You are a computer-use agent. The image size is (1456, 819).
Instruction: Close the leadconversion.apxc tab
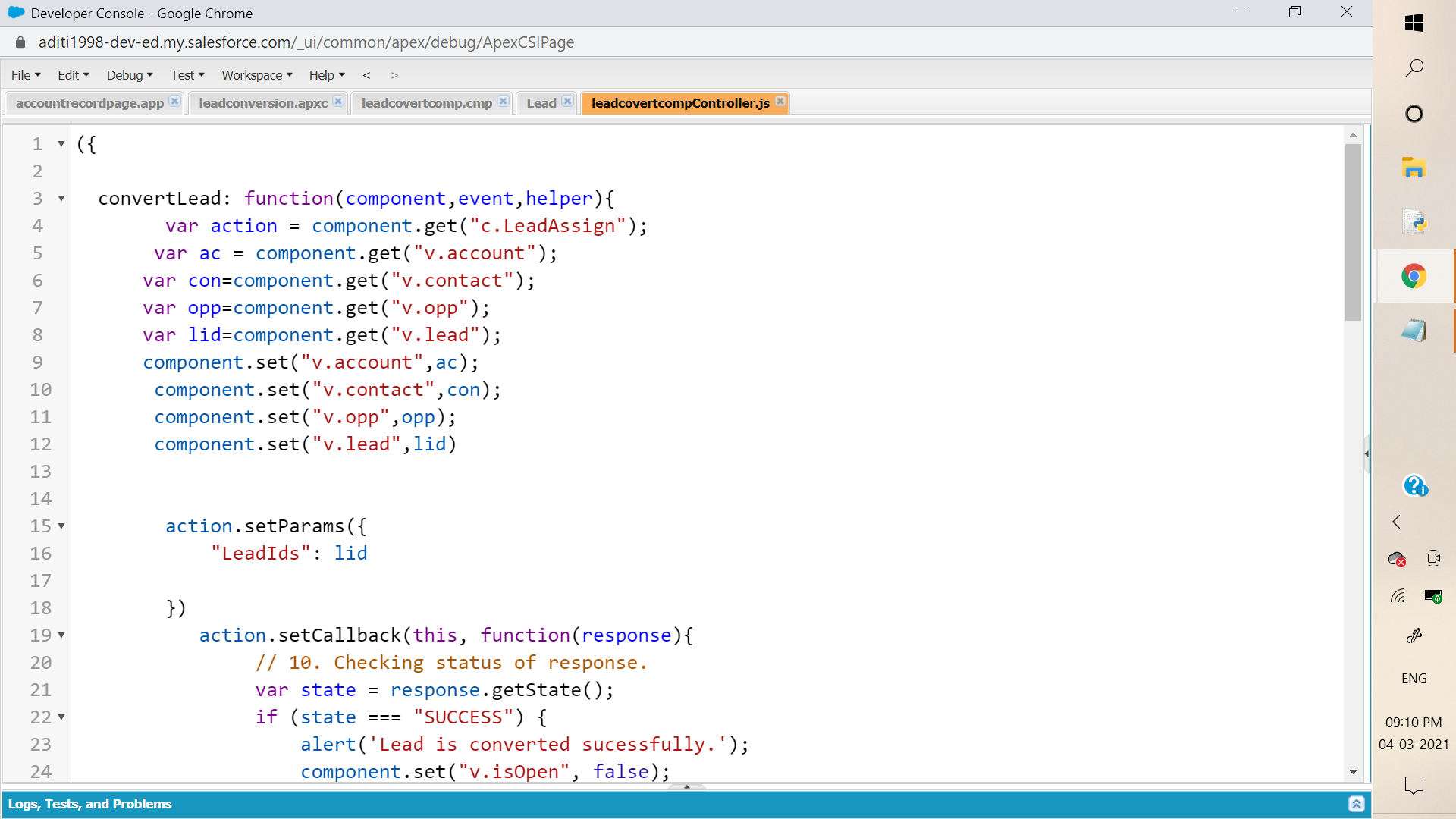tap(338, 101)
